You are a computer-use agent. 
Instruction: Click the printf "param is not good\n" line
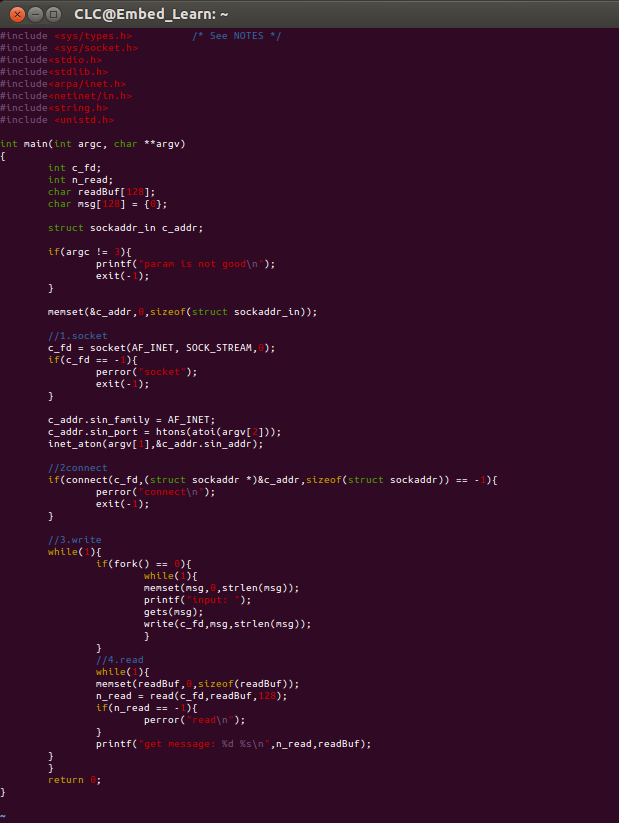pyautogui.click(x=185, y=264)
